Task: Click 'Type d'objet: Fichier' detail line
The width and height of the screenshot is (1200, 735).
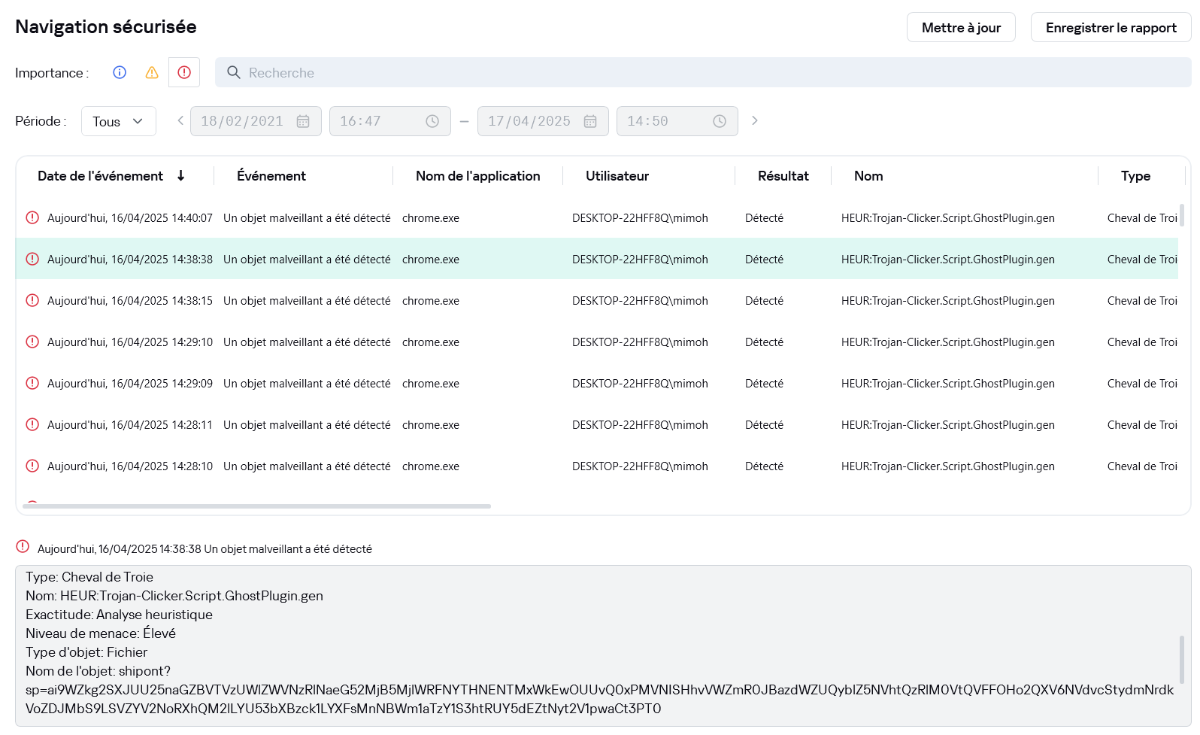Action: (87, 652)
